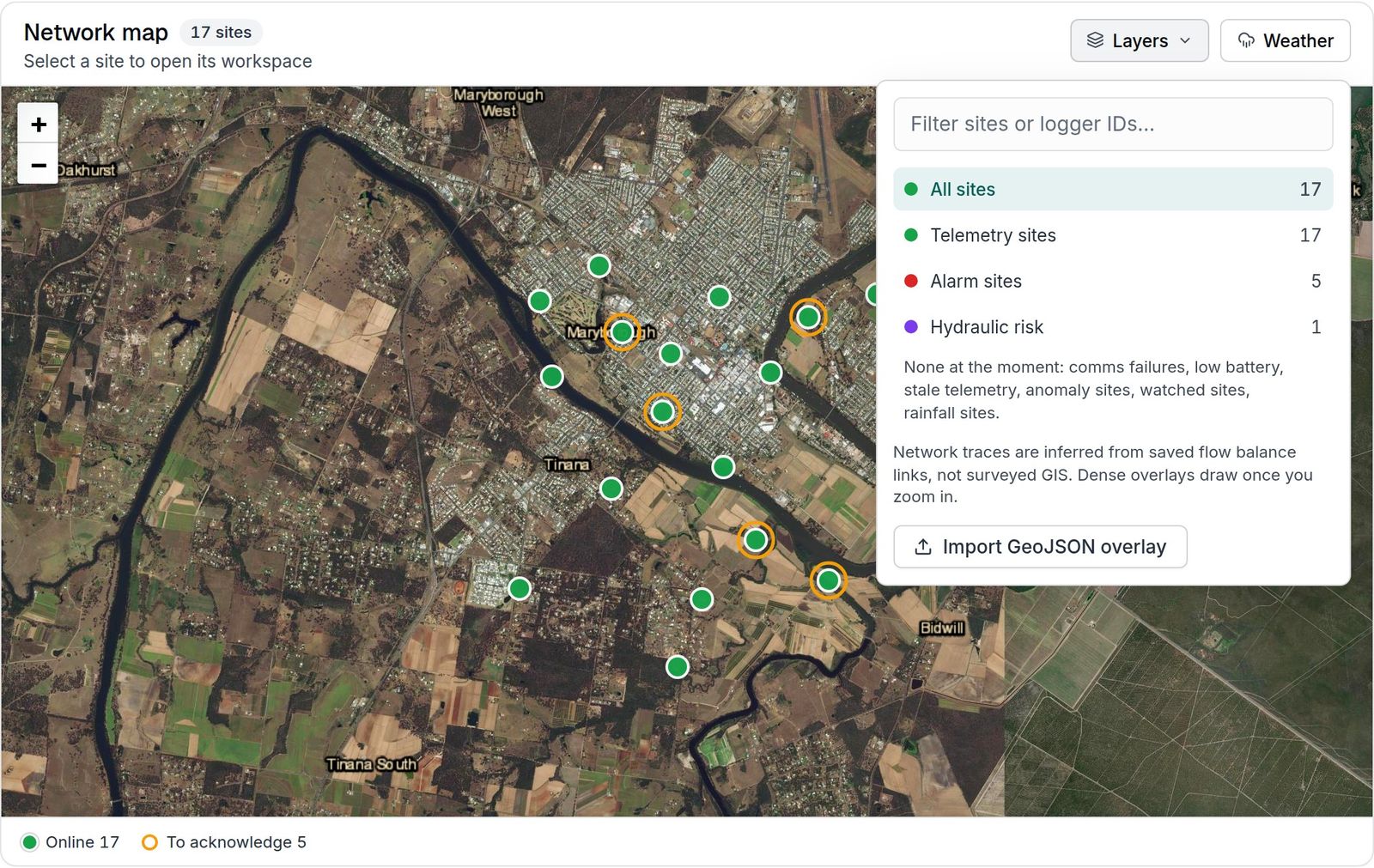Click the Maryborough West map label
This screenshot has width=1374, height=868.
point(498,102)
